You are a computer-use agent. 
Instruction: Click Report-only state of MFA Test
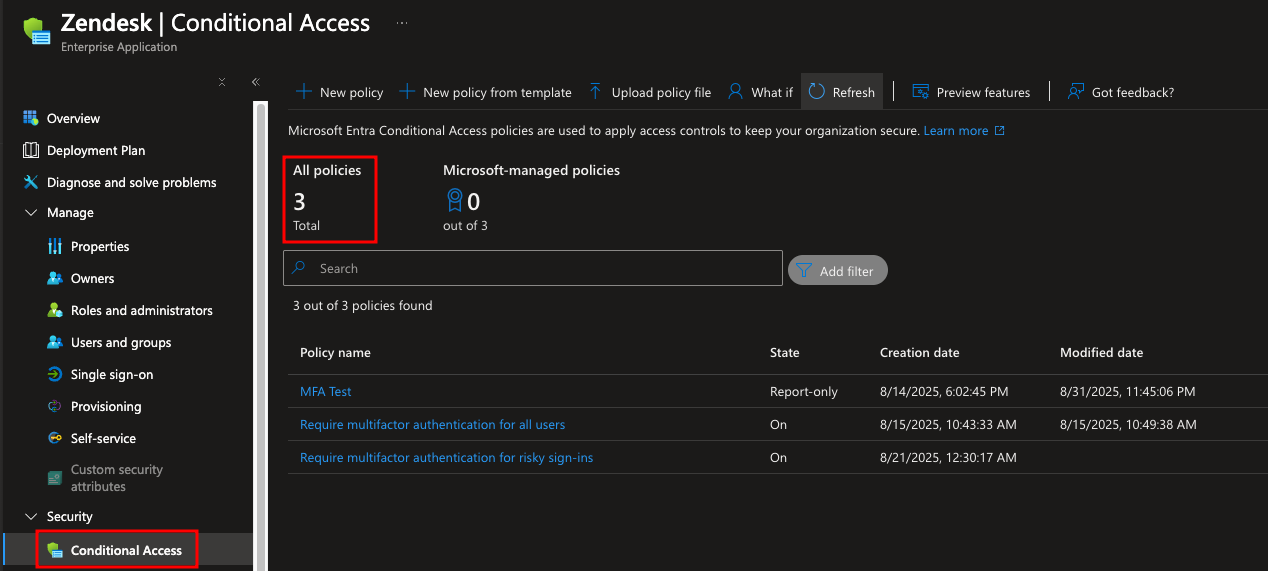(804, 392)
